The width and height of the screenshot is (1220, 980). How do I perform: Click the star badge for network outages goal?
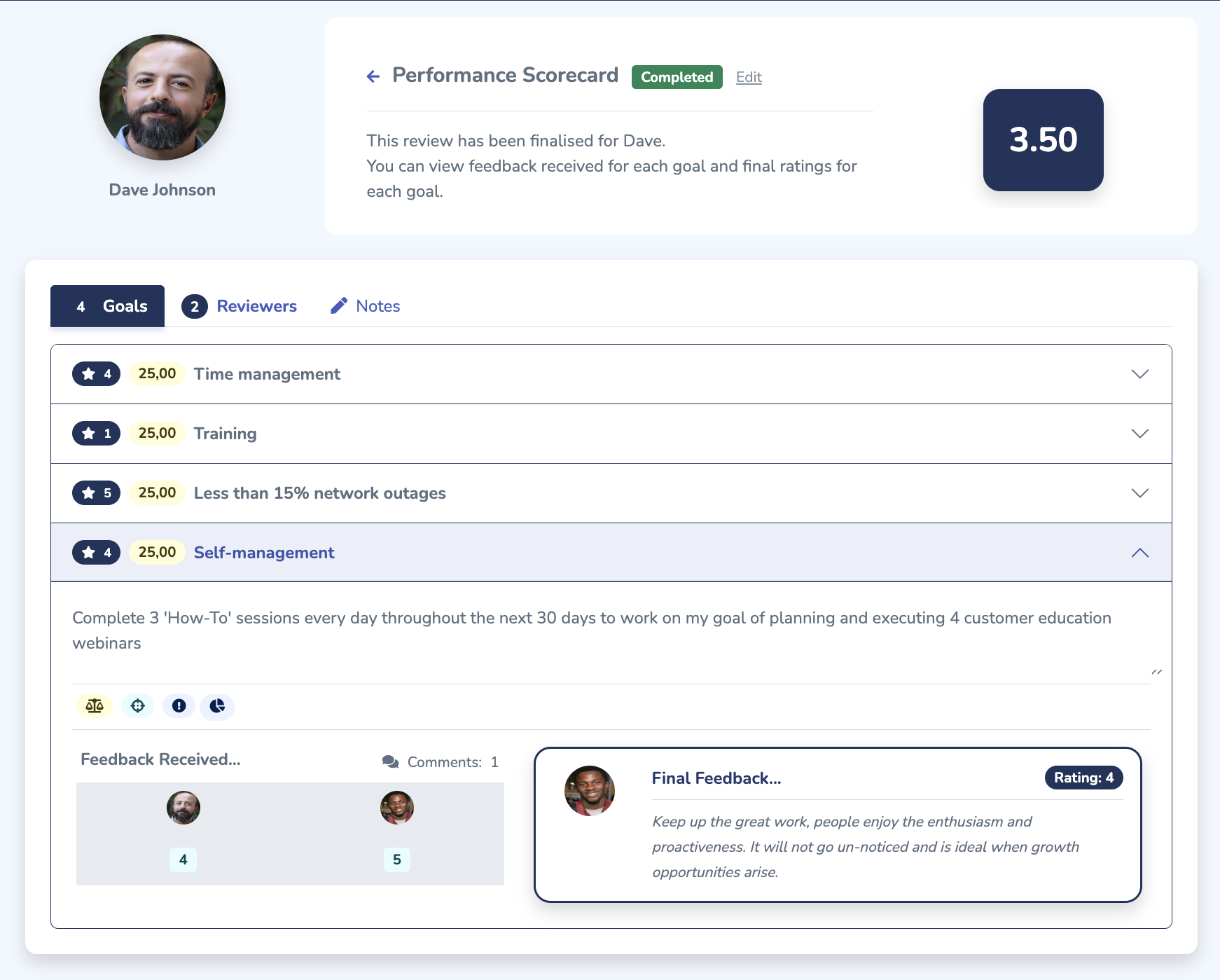[96, 493]
